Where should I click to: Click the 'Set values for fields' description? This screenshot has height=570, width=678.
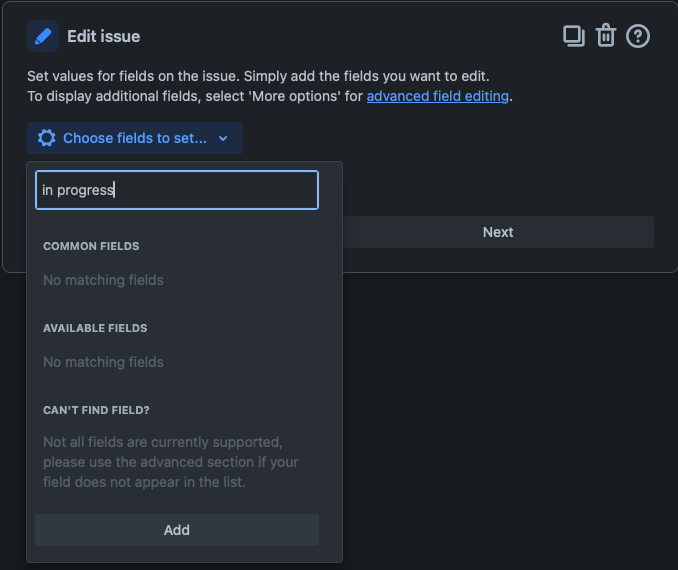[258, 76]
